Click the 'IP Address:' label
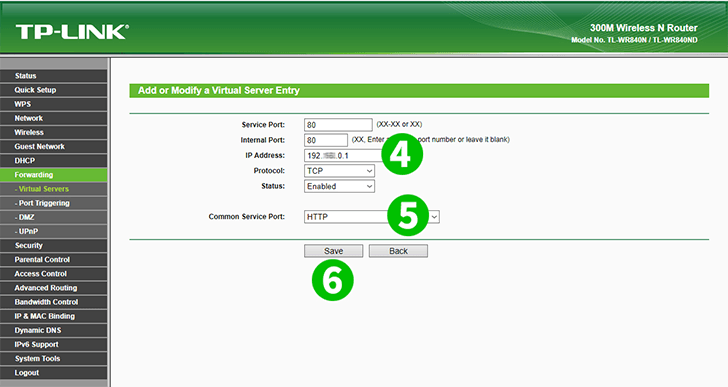This screenshot has width=728, height=387. pos(265,155)
